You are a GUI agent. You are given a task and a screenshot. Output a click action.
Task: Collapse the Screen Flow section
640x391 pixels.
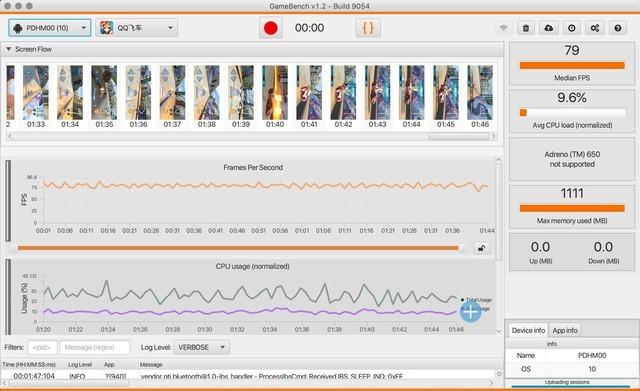(9, 49)
